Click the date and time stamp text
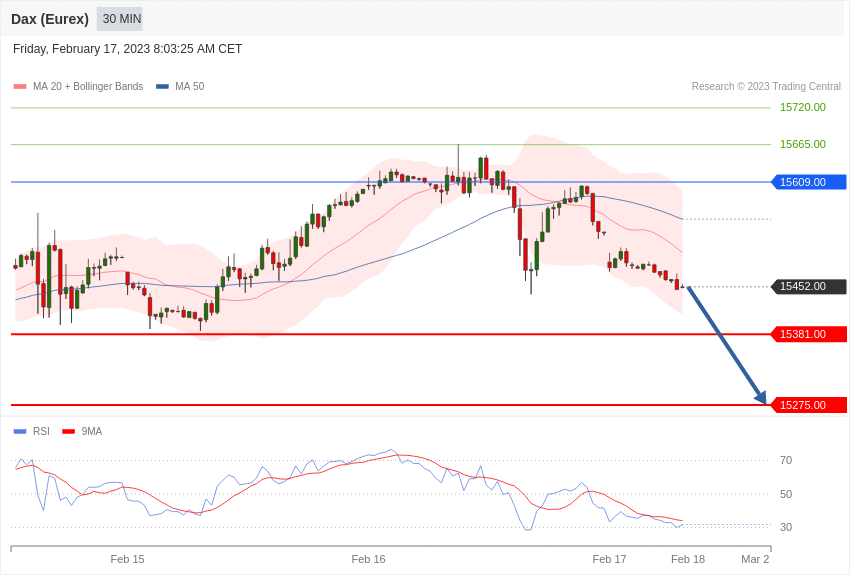This screenshot has height=576, width=850. coord(127,49)
